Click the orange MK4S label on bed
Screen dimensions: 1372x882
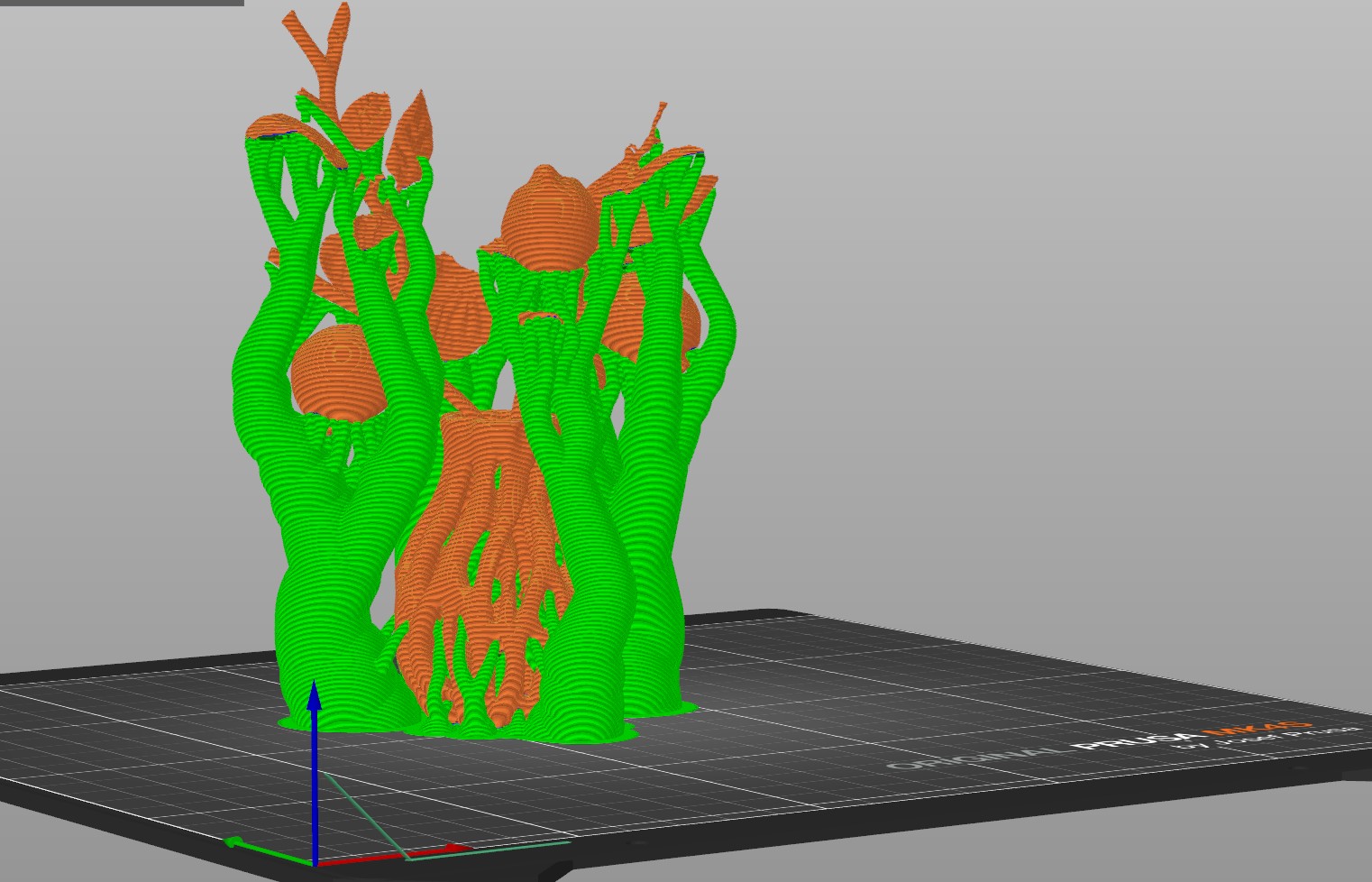pyautogui.click(x=1258, y=728)
